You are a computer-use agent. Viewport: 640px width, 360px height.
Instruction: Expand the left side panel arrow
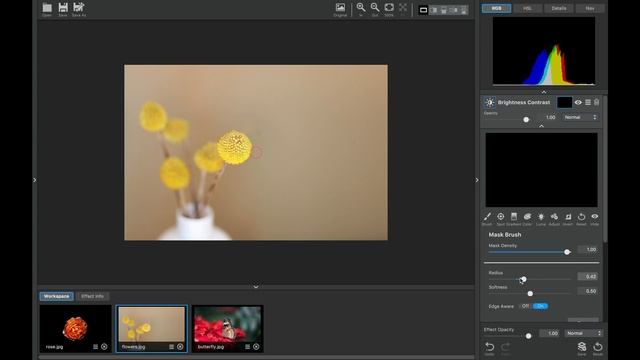35,180
